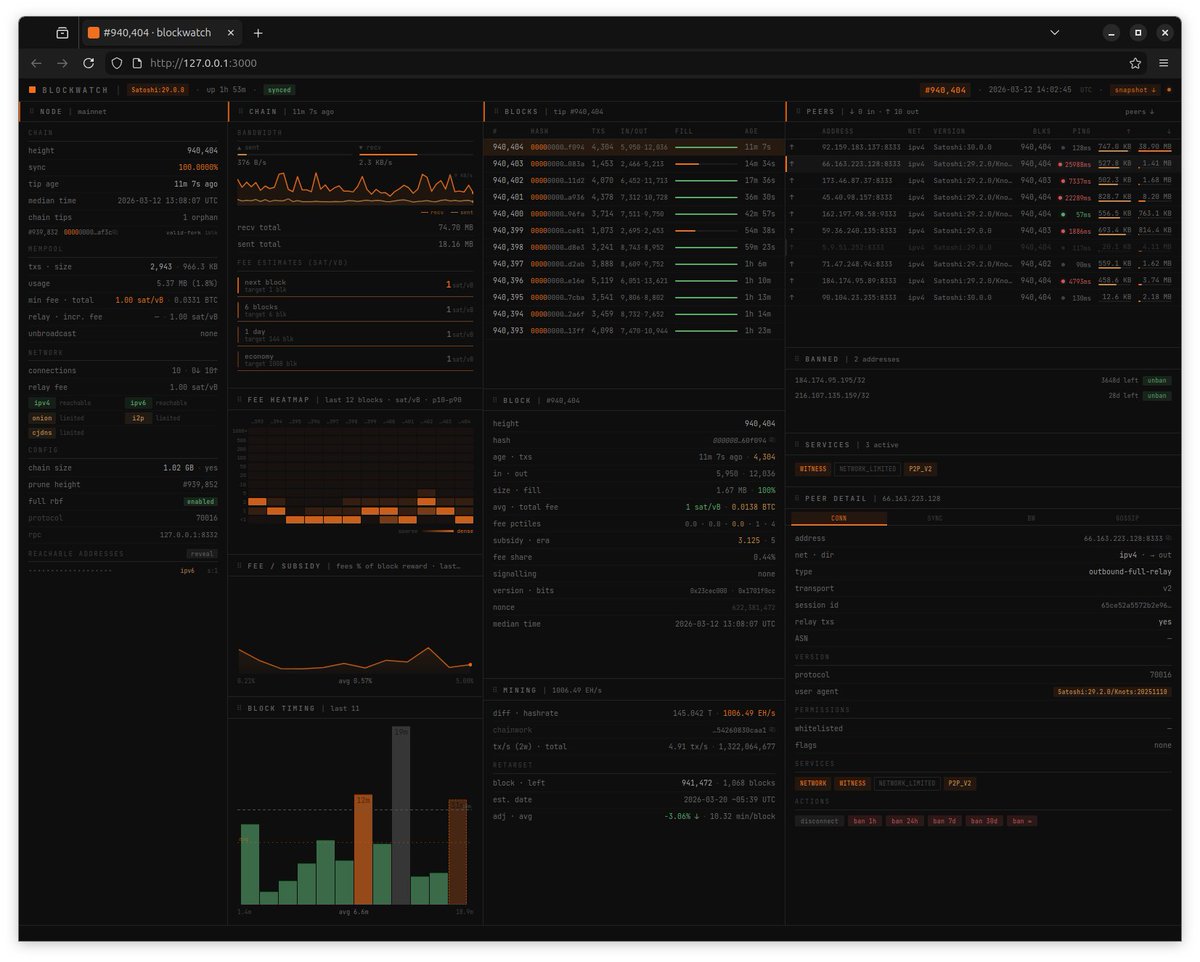Click the orange 12m block timing bar
This screenshot has height=962, width=1200.
[363, 849]
